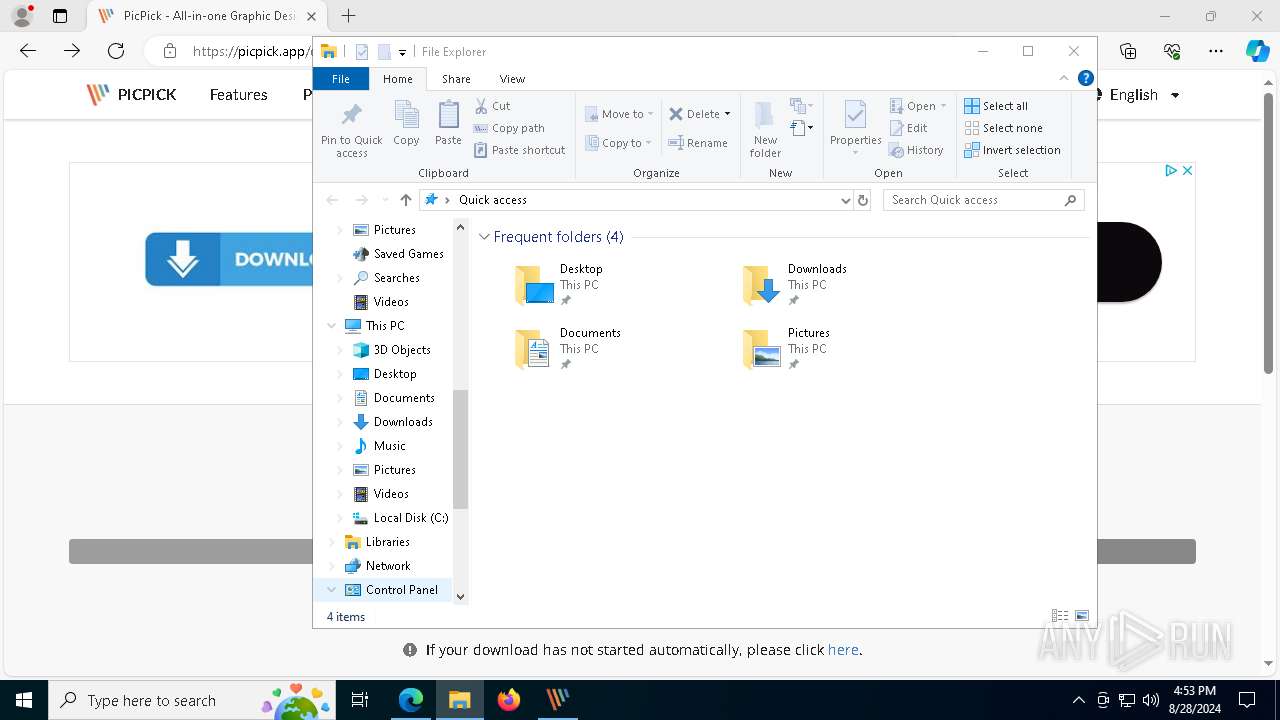Expand Libraries tree node

(332, 542)
